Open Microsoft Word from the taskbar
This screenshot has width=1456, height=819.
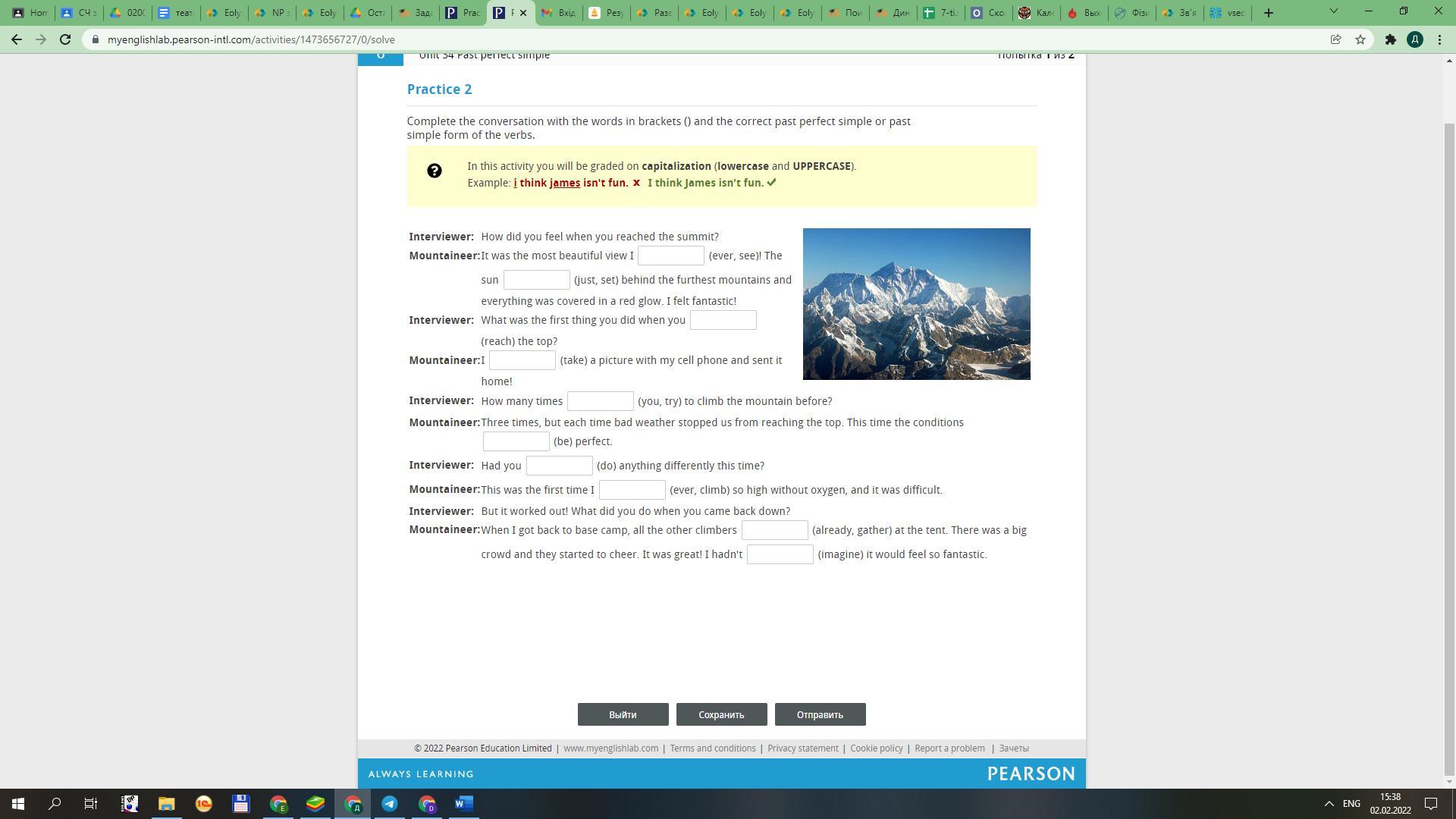click(464, 804)
